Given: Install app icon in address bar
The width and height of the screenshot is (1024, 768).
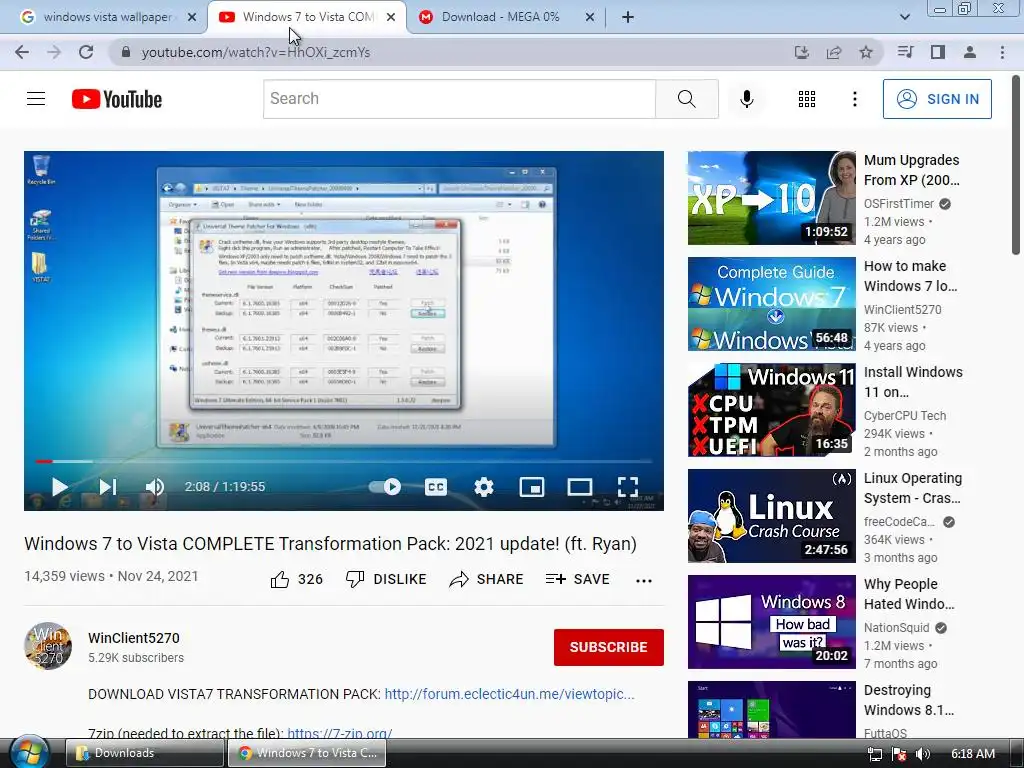Looking at the screenshot, I should click(x=801, y=52).
